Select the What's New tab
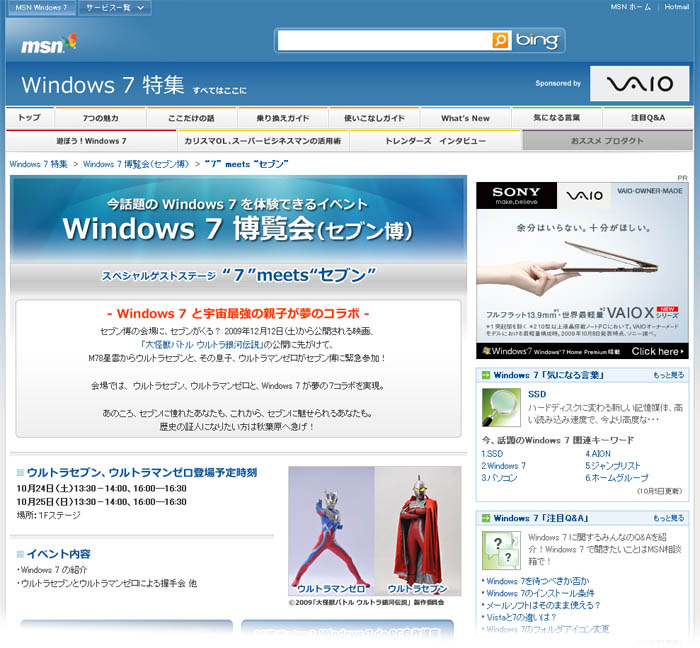 [466, 118]
